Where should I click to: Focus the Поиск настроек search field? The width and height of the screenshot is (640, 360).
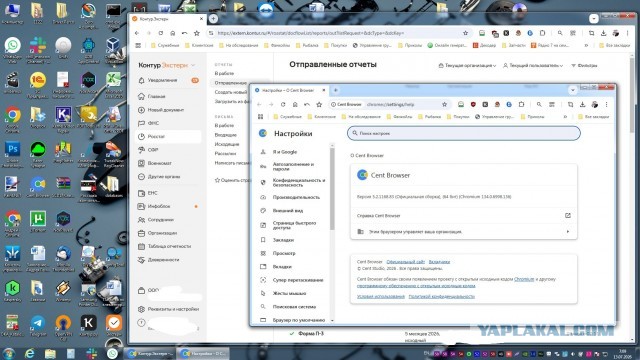464,133
